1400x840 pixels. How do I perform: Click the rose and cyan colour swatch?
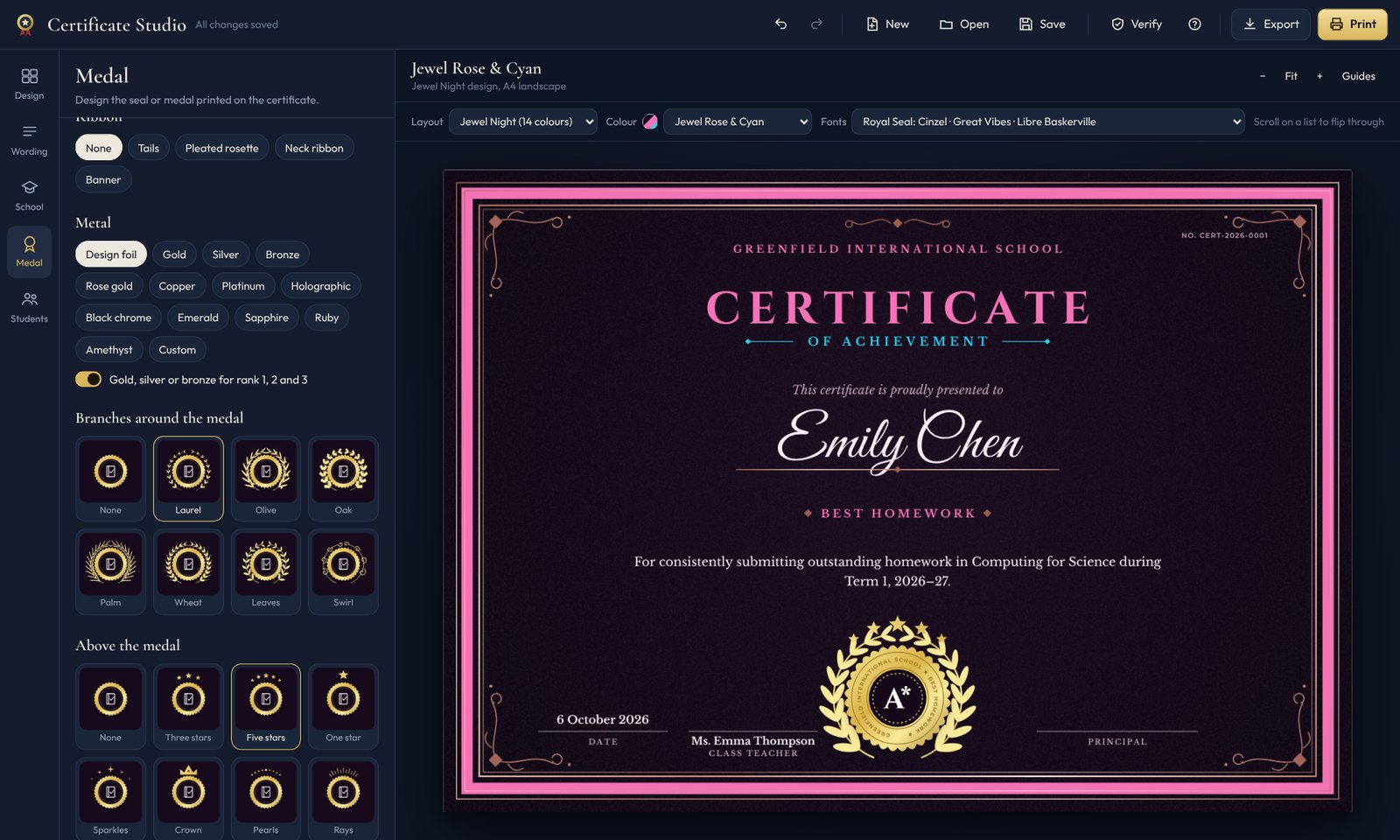click(650, 122)
